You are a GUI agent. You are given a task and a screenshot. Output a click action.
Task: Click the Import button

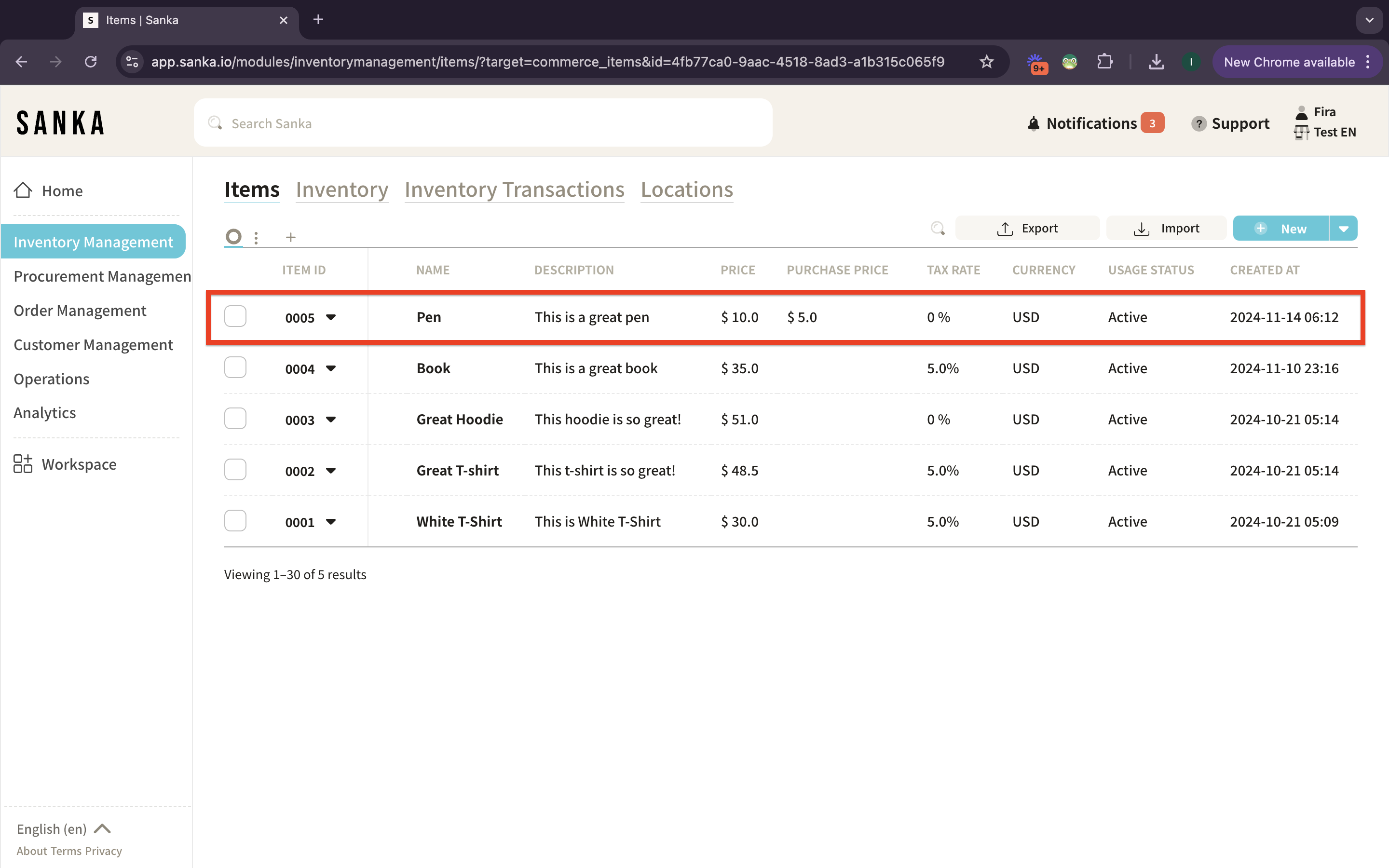tap(1166, 229)
